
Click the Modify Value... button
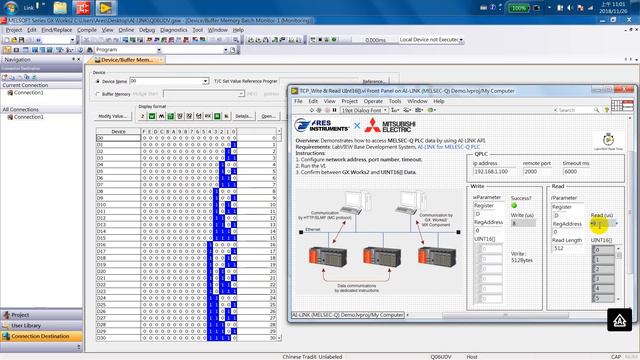(112, 116)
